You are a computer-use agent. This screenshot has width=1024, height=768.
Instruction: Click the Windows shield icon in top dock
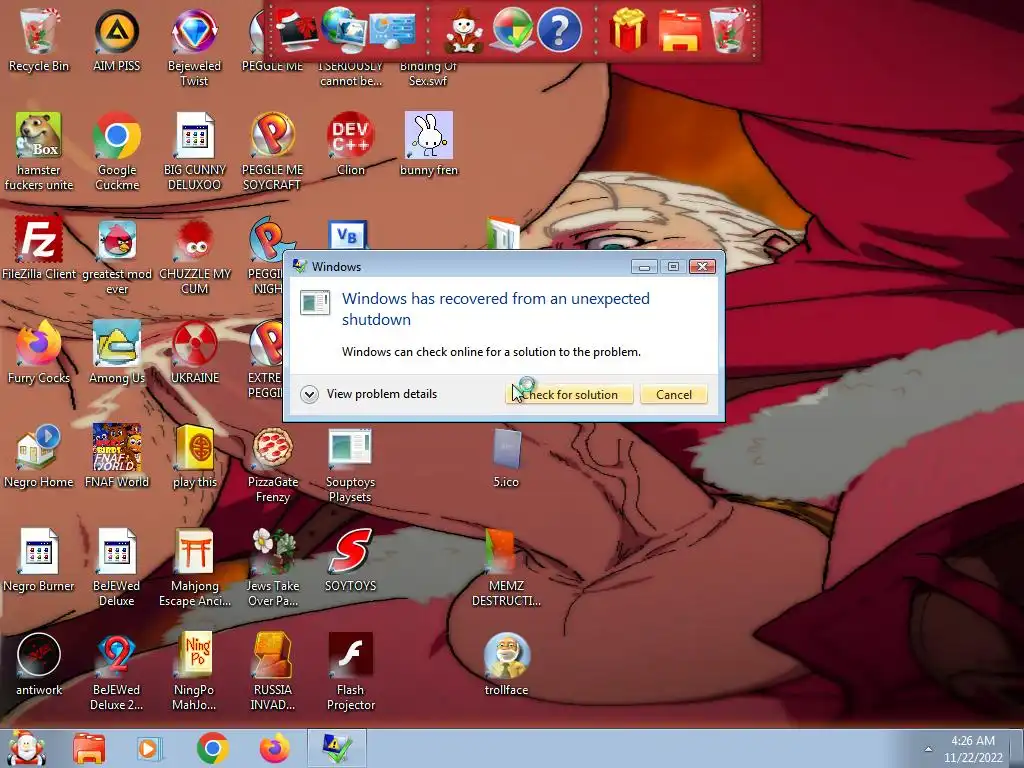(512, 30)
